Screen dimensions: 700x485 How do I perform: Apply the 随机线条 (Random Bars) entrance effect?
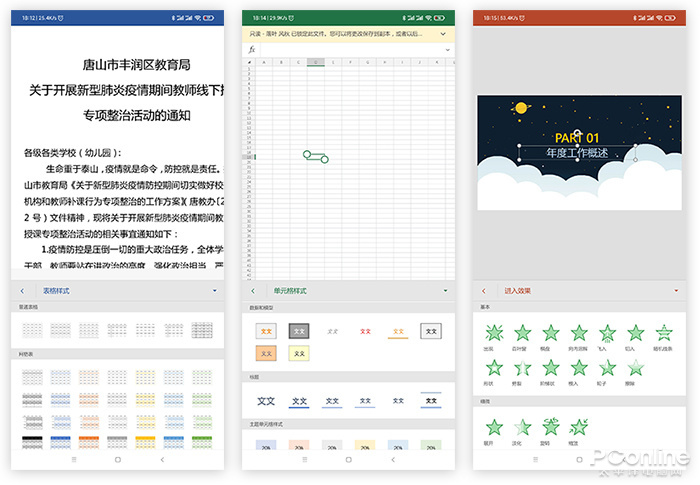(x=664, y=334)
